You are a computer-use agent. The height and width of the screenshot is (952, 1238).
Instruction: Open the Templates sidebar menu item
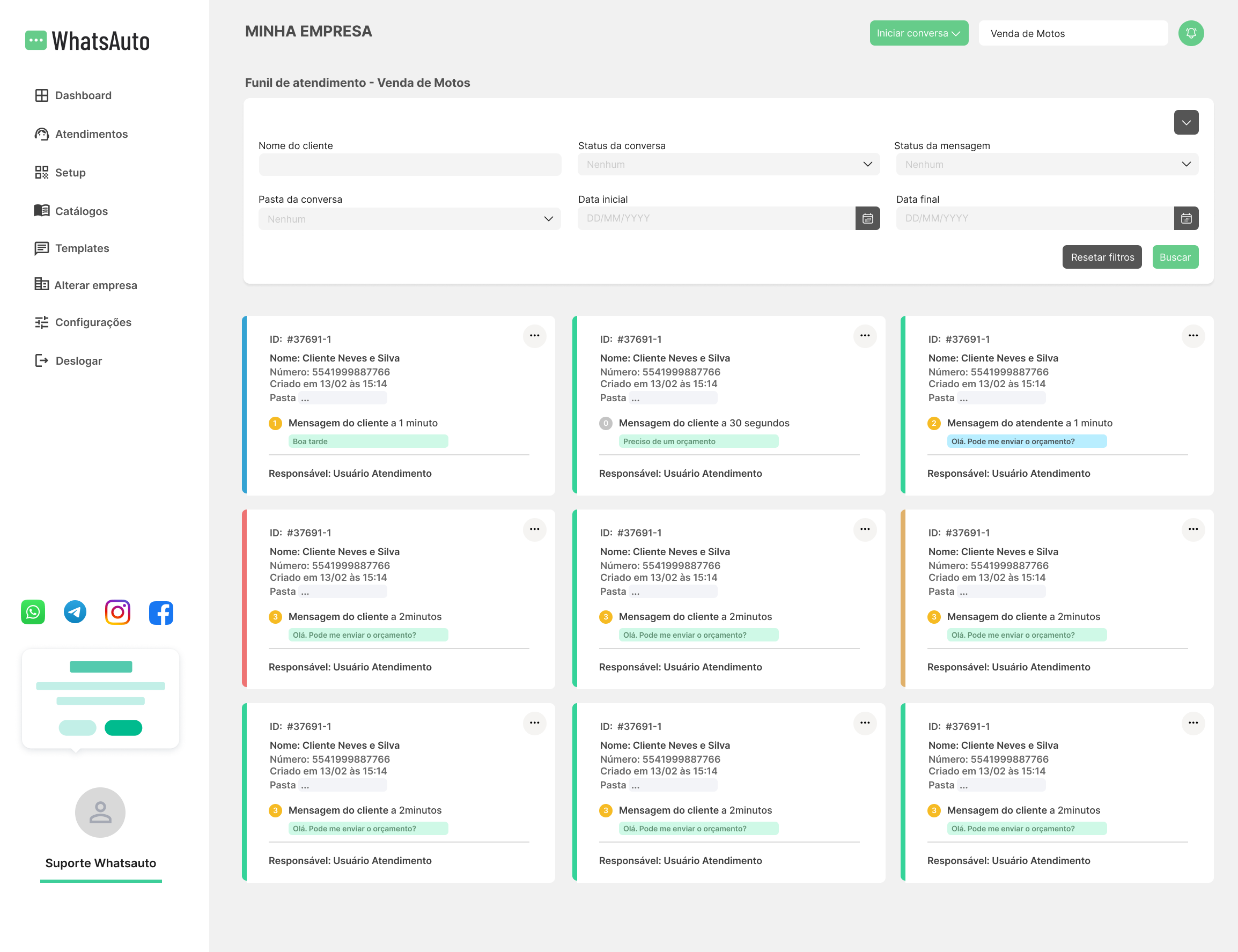click(82, 248)
